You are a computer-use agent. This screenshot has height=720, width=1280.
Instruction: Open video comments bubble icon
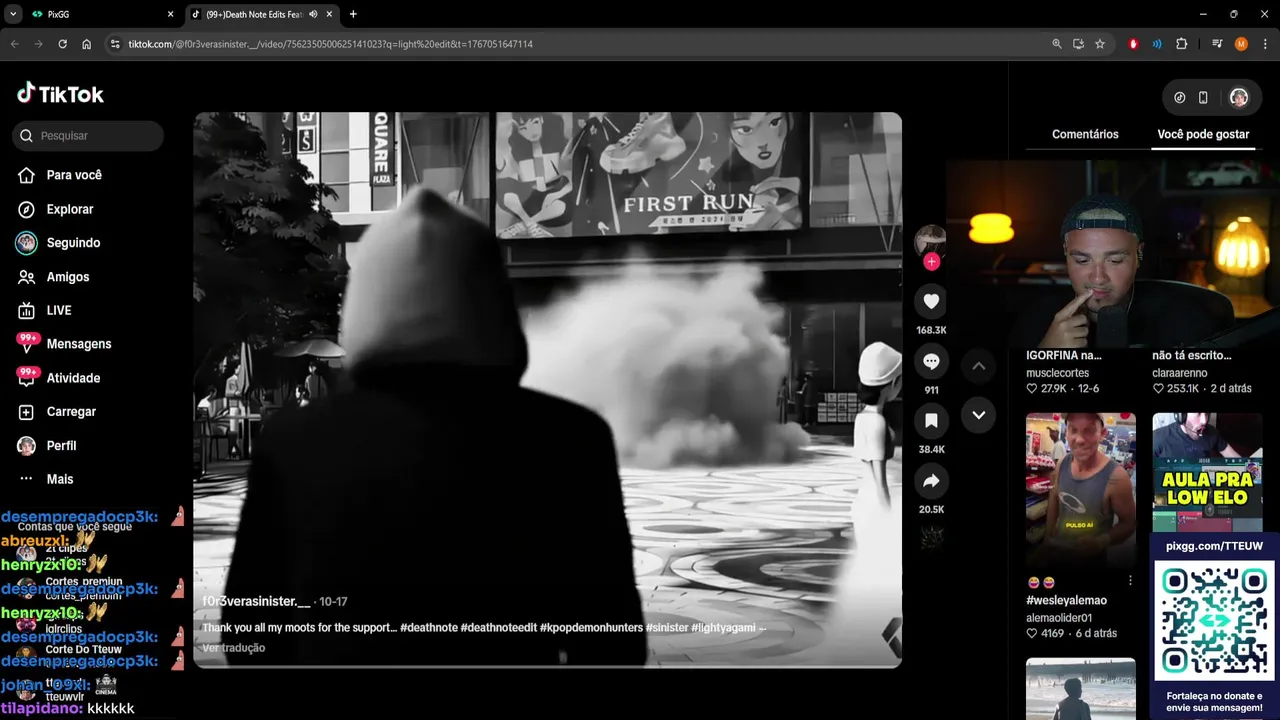[931, 361]
